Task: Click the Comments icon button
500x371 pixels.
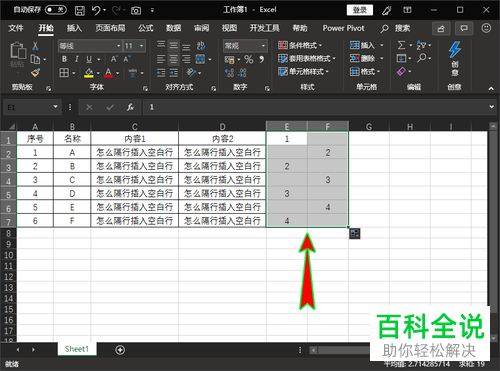Action: coord(464,29)
